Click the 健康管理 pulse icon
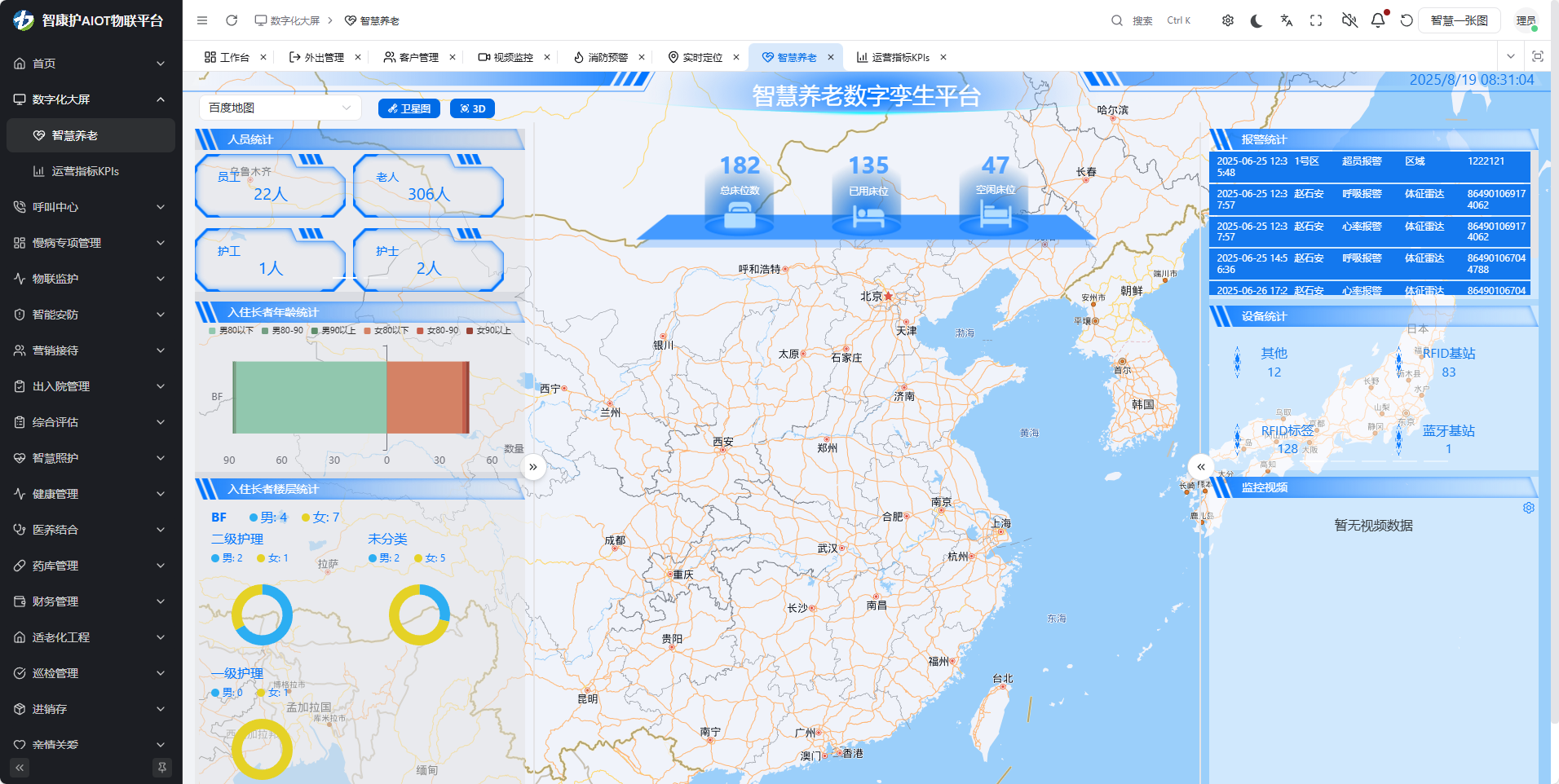Image resolution: width=1559 pixels, height=784 pixels. coord(20,494)
